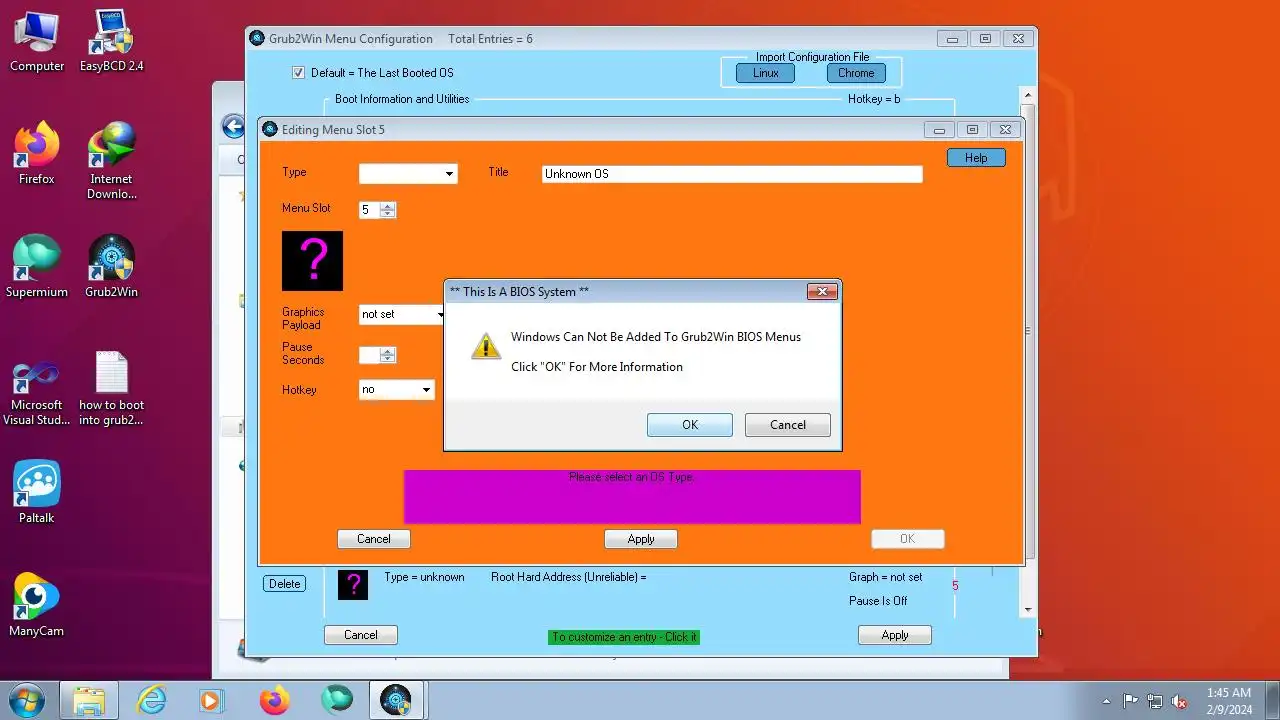Click the green 'To customize an entry' label
Viewport: 1280px width, 720px height.
625,637
